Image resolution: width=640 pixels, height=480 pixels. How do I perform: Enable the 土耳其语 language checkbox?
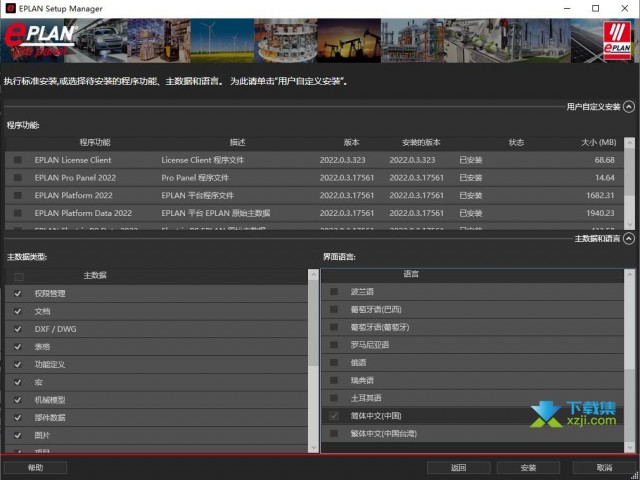point(334,398)
